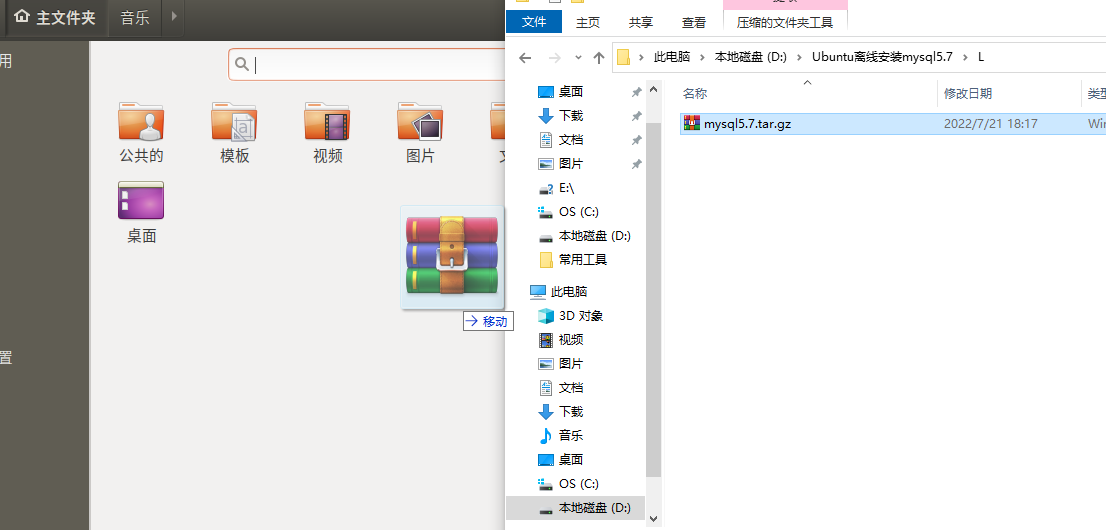Go up one folder level in Explorer
Image resolution: width=1106 pixels, height=530 pixels.
click(599, 58)
